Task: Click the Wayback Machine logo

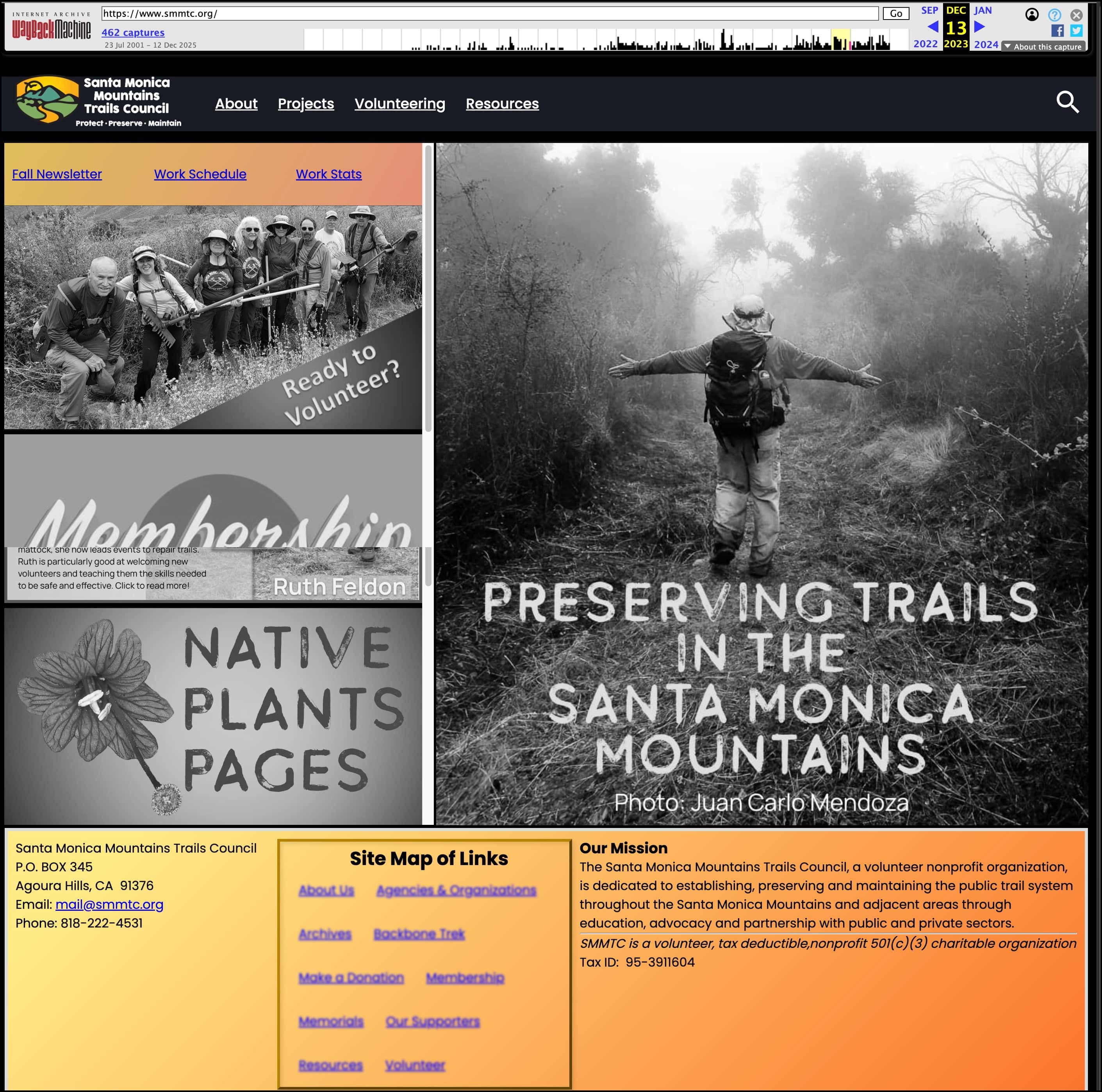Action: (51, 29)
